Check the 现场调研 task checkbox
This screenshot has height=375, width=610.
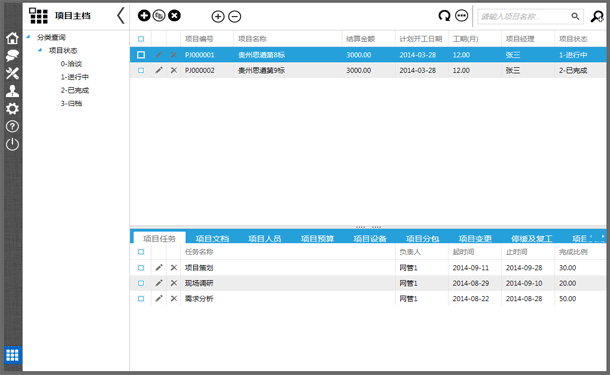141,283
